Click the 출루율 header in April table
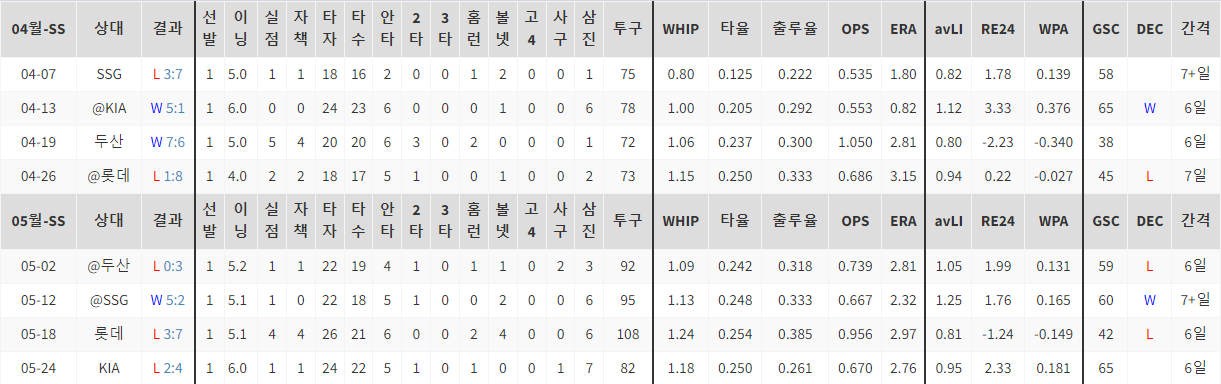 pos(794,28)
